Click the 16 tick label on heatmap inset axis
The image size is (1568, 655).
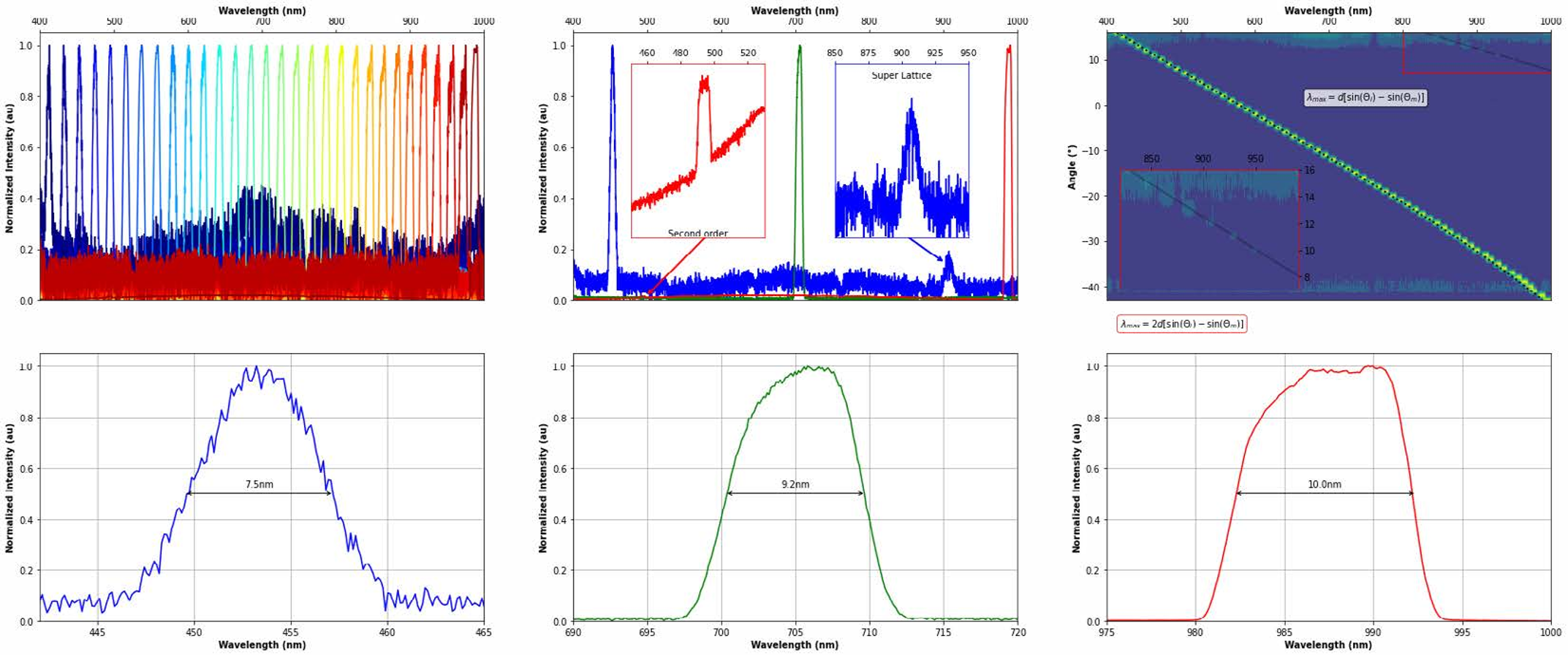click(1309, 170)
